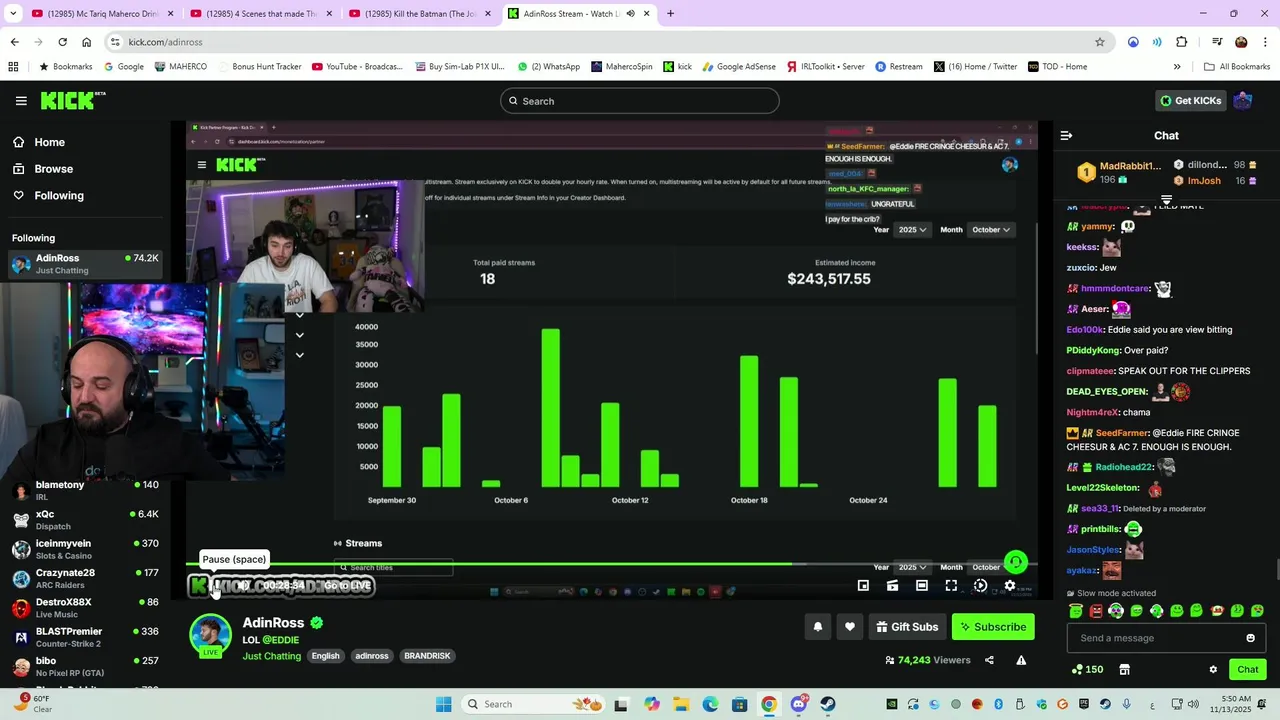1280x720 pixels.
Task: Click the green Chat send button
Action: click(x=1248, y=670)
